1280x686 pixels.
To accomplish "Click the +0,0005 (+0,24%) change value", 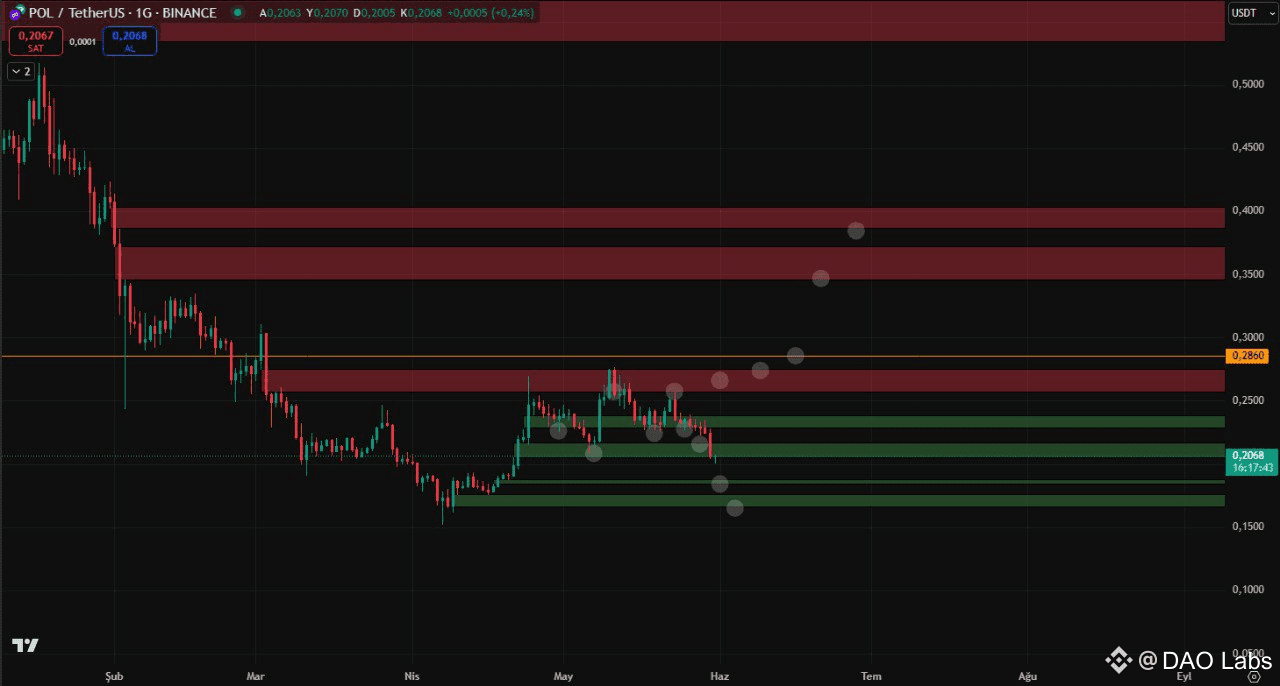I will [x=490, y=13].
